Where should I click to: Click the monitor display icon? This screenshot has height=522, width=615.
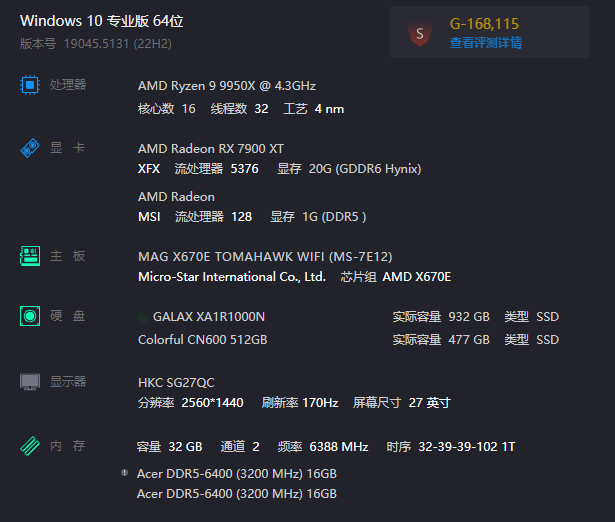tap(30, 382)
